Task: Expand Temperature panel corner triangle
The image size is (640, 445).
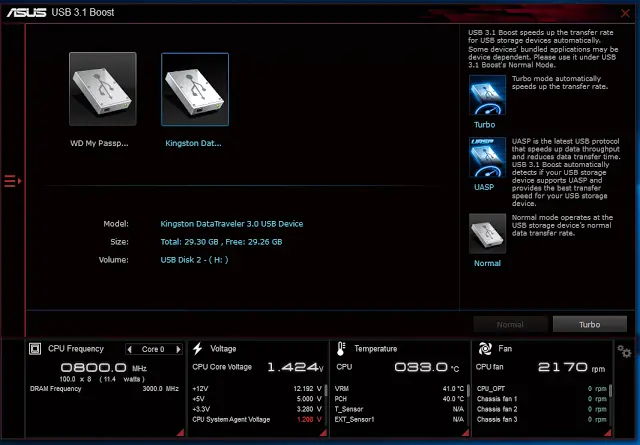Action: click(465, 432)
